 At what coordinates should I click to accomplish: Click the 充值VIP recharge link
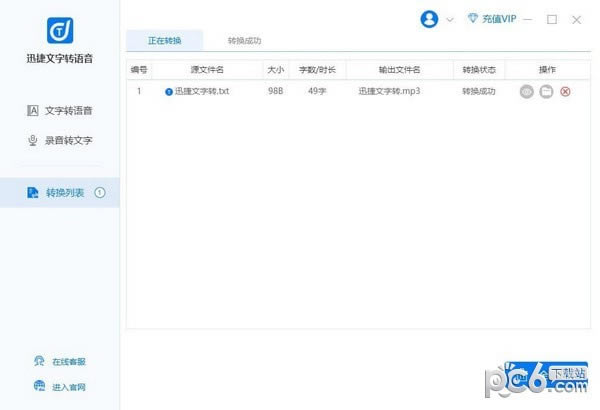[x=499, y=19]
